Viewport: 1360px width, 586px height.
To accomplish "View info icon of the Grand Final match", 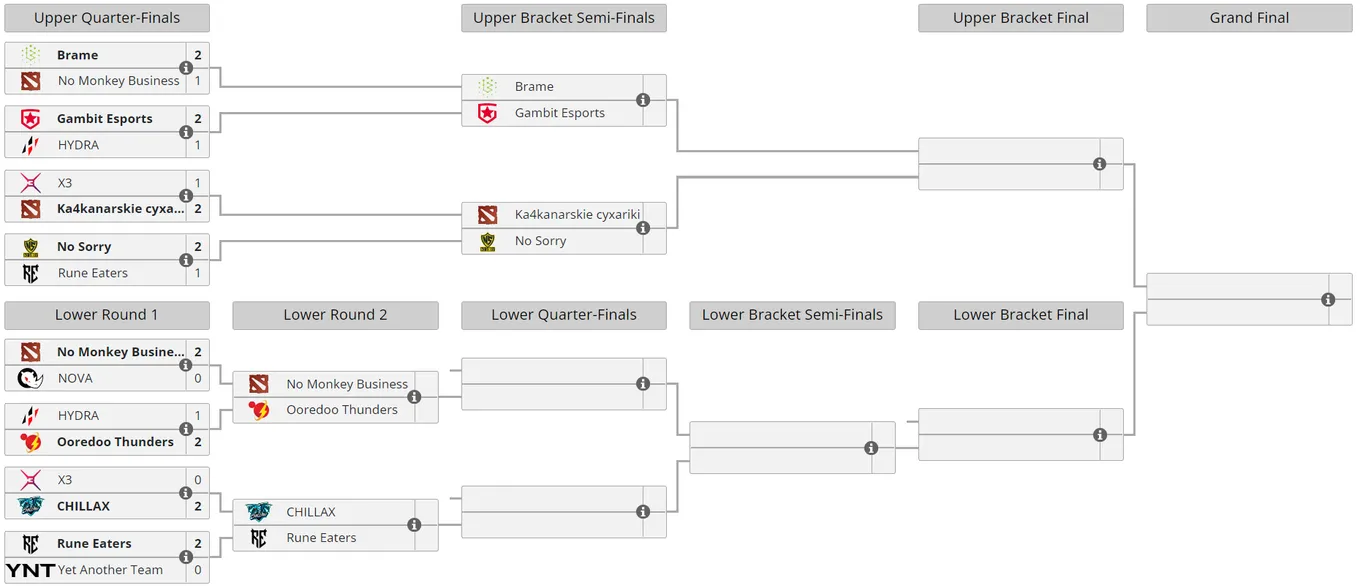I will pyautogui.click(x=1328, y=299).
